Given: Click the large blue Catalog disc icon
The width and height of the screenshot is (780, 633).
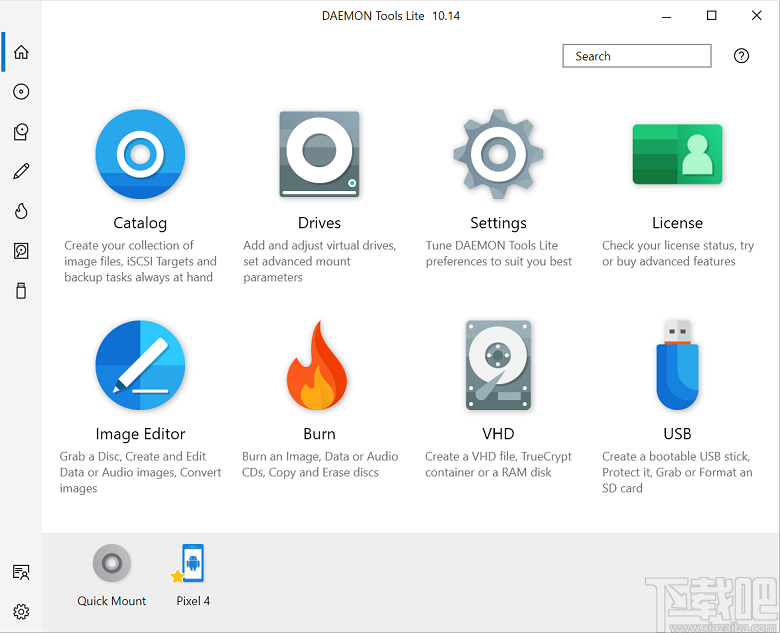Looking at the screenshot, I should click(140, 154).
